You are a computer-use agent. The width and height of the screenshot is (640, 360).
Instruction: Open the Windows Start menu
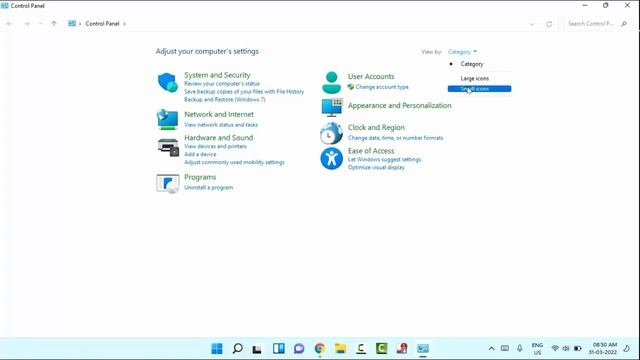coord(217,349)
